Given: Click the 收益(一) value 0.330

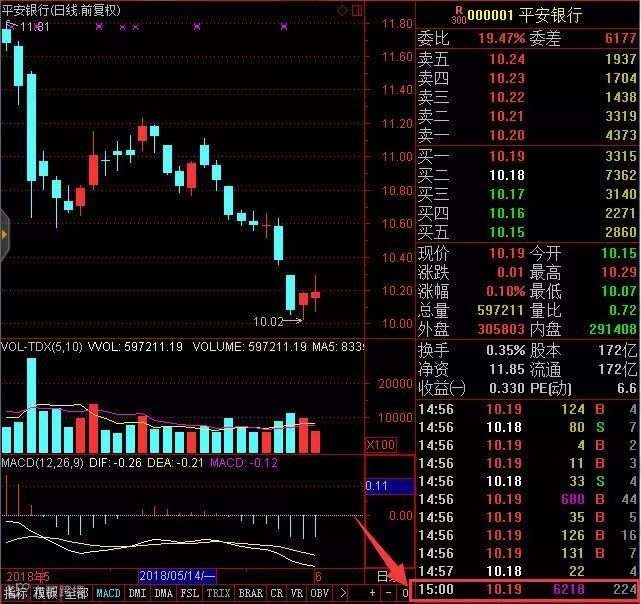Looking at the screenshot, I should [507, 388].
